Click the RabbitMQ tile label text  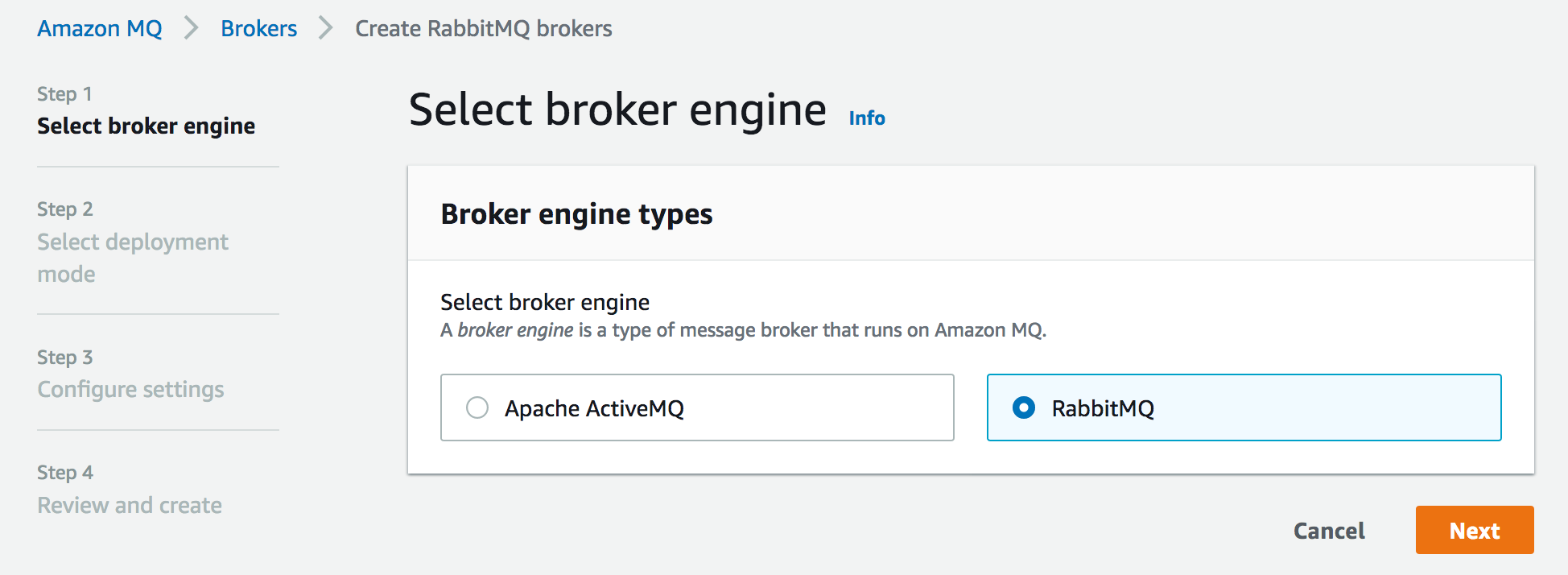click(1103, 408)
